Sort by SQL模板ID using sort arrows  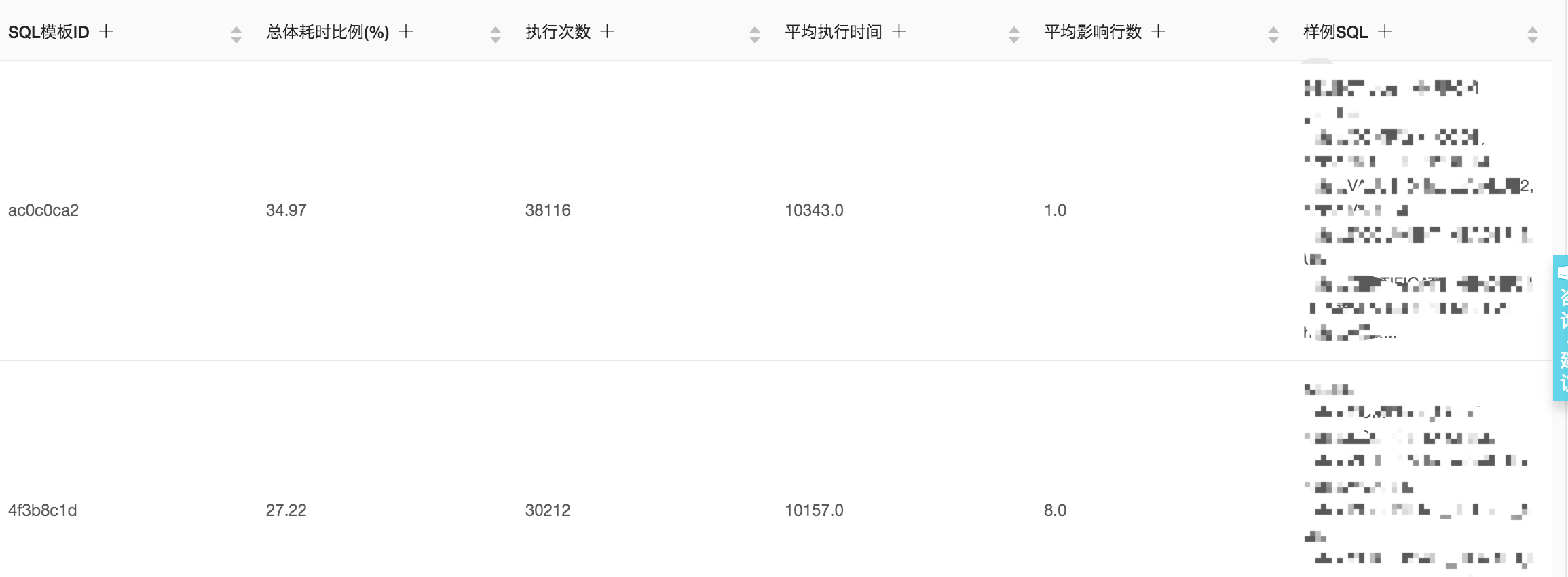236,35
